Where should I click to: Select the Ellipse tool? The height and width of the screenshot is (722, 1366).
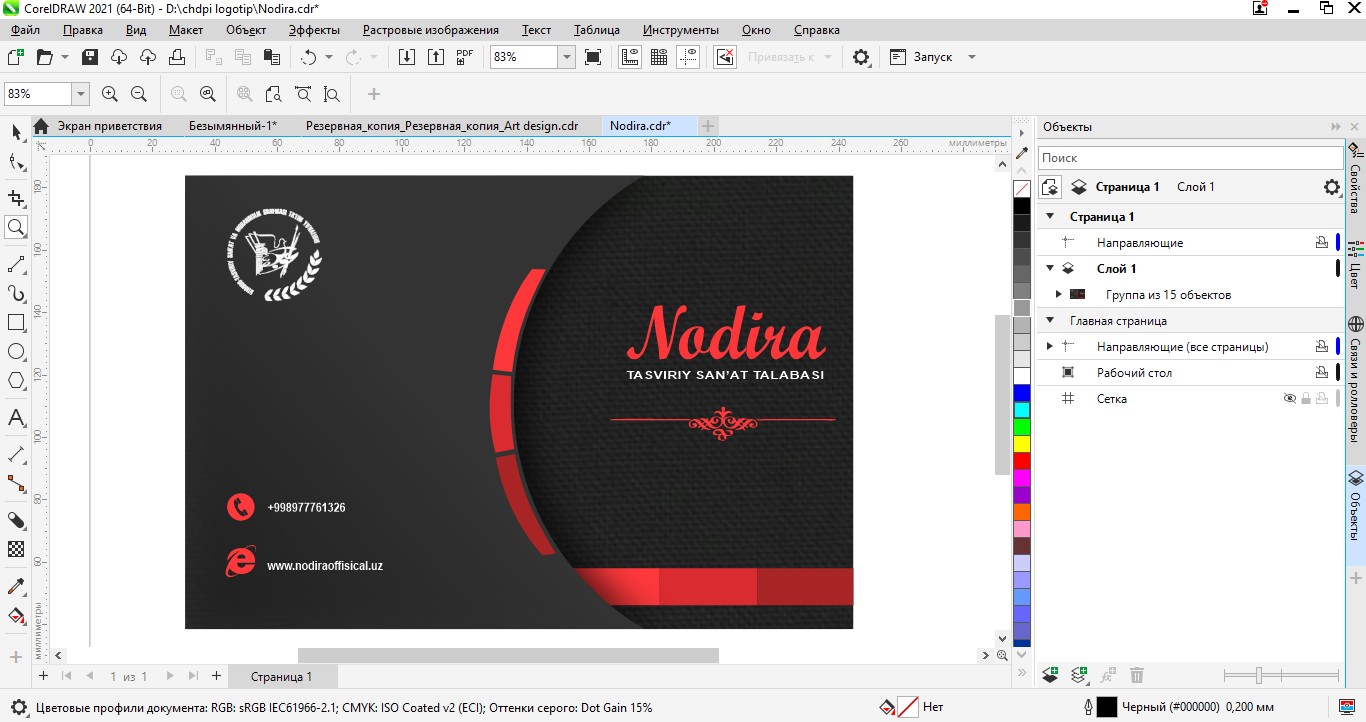16,352
